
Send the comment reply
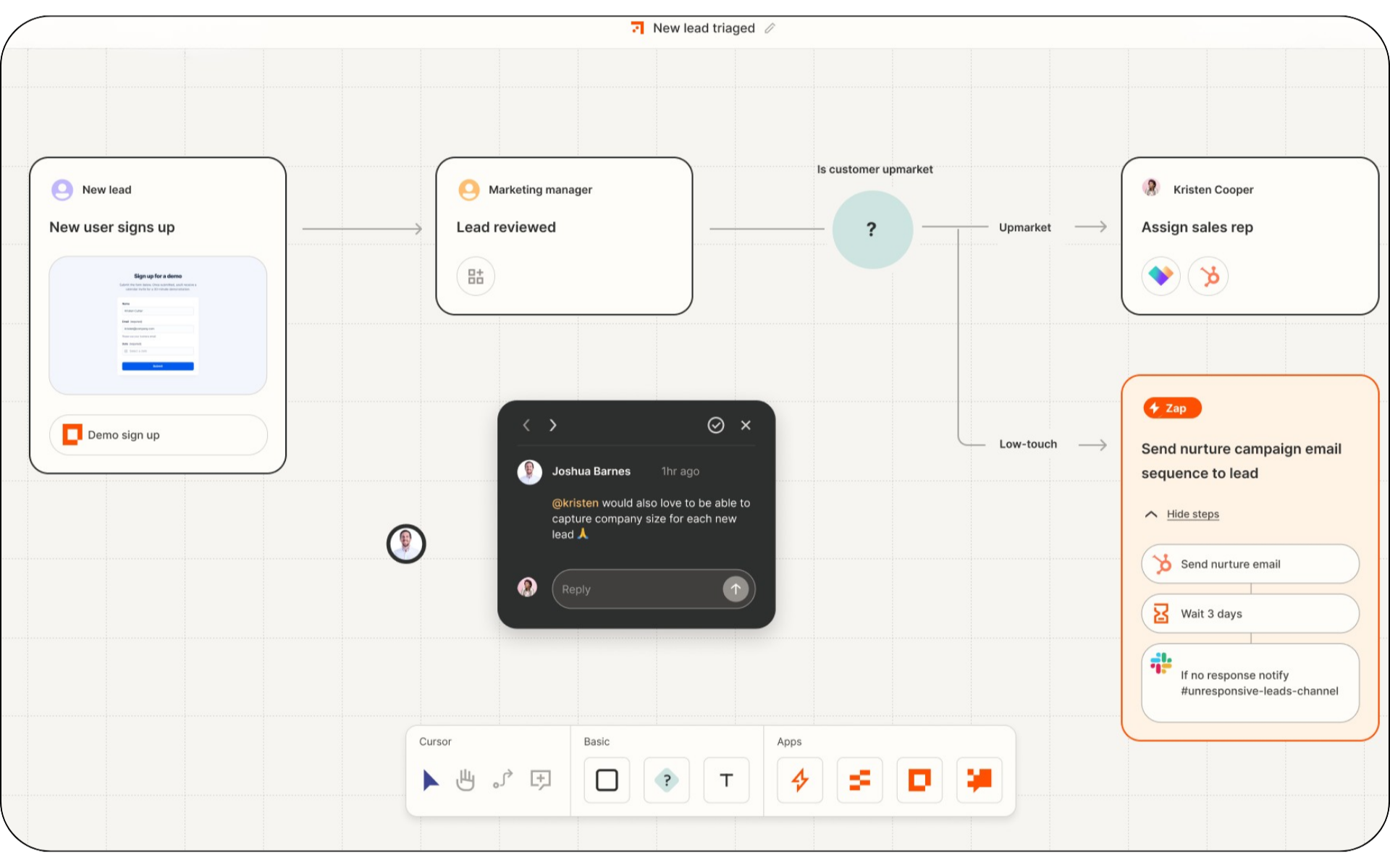736,589
